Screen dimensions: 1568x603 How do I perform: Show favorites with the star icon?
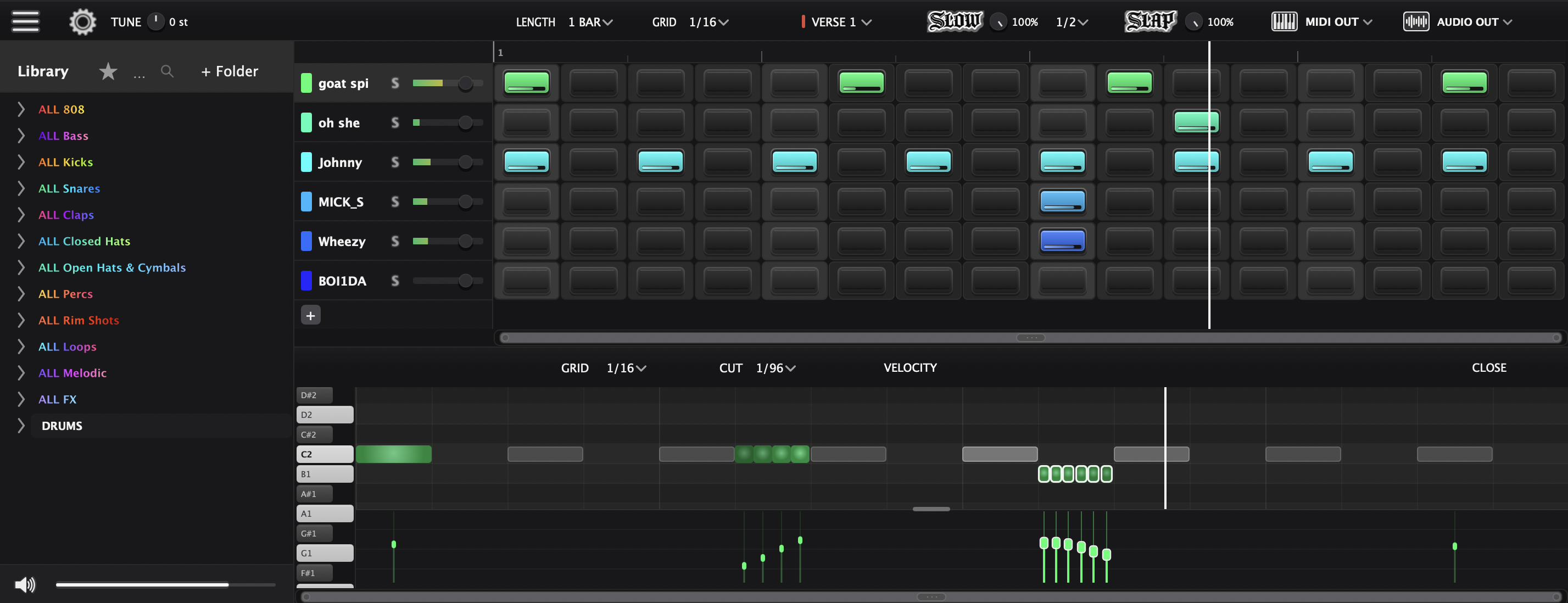(108, 71)
